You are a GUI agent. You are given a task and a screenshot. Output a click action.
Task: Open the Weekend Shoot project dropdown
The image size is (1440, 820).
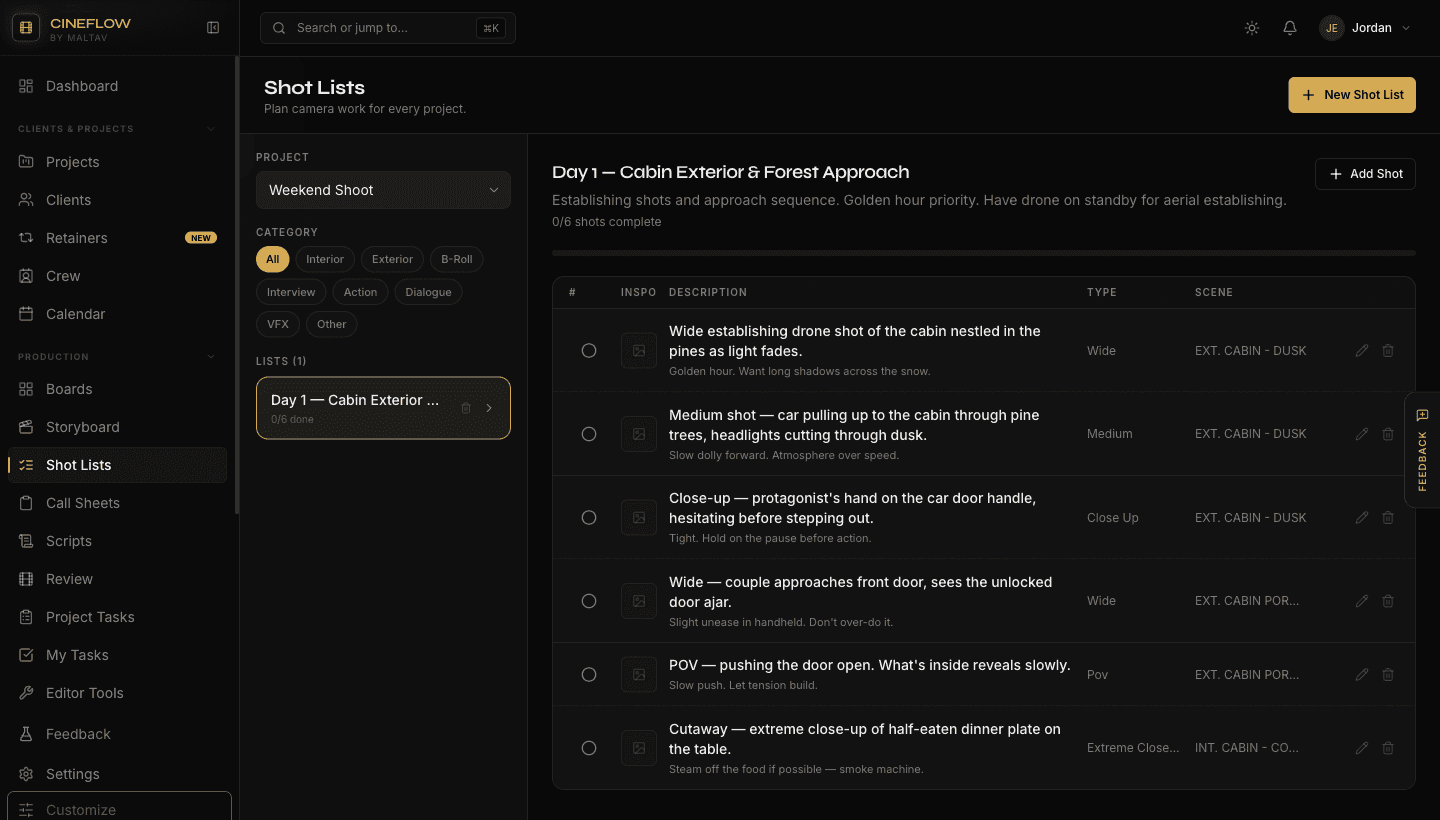coord(383,190)
